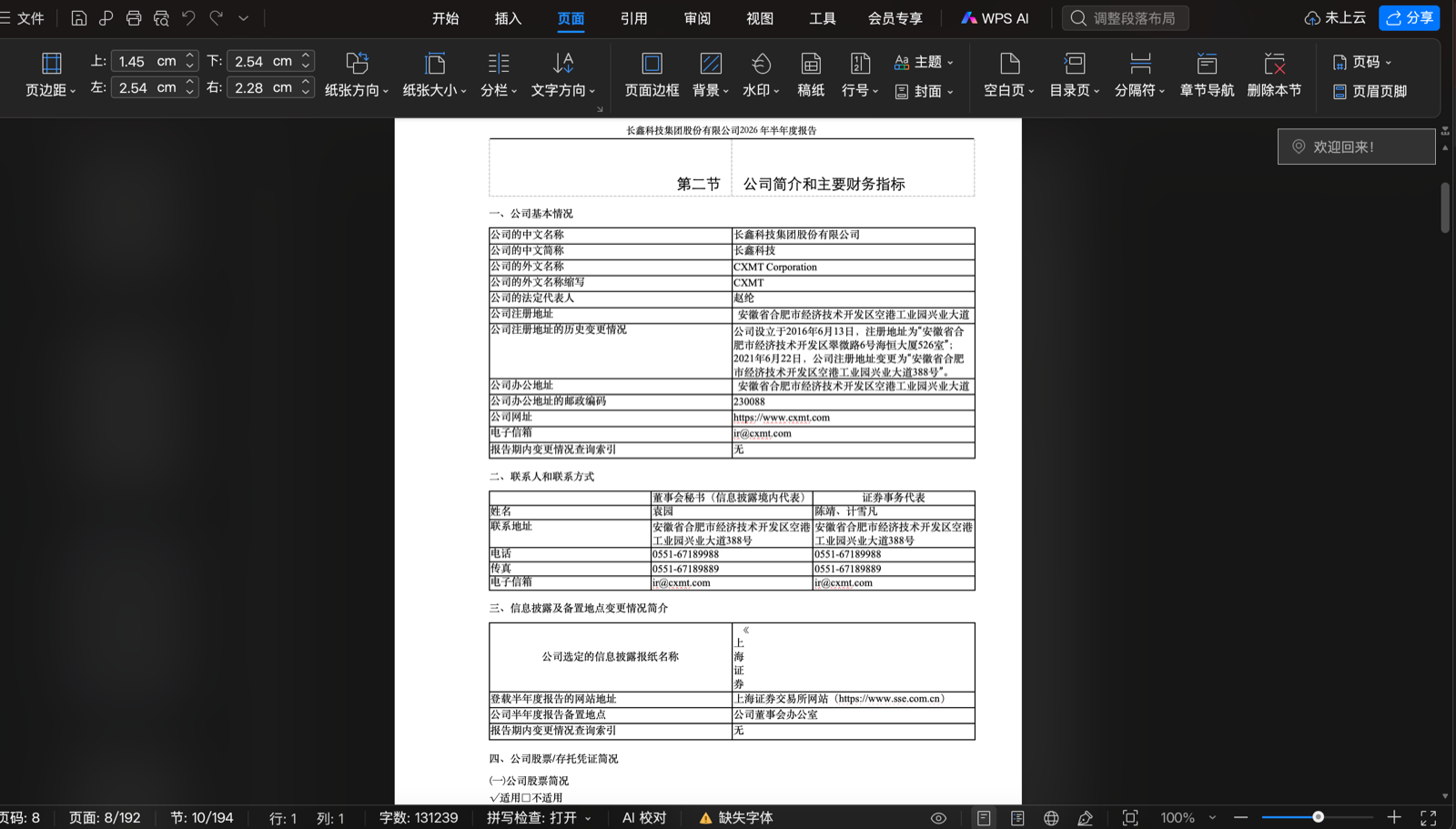Switch to web layout globe icon
The width and height of the screenshot is (1456, 829).
click(x=1051, y=818)
